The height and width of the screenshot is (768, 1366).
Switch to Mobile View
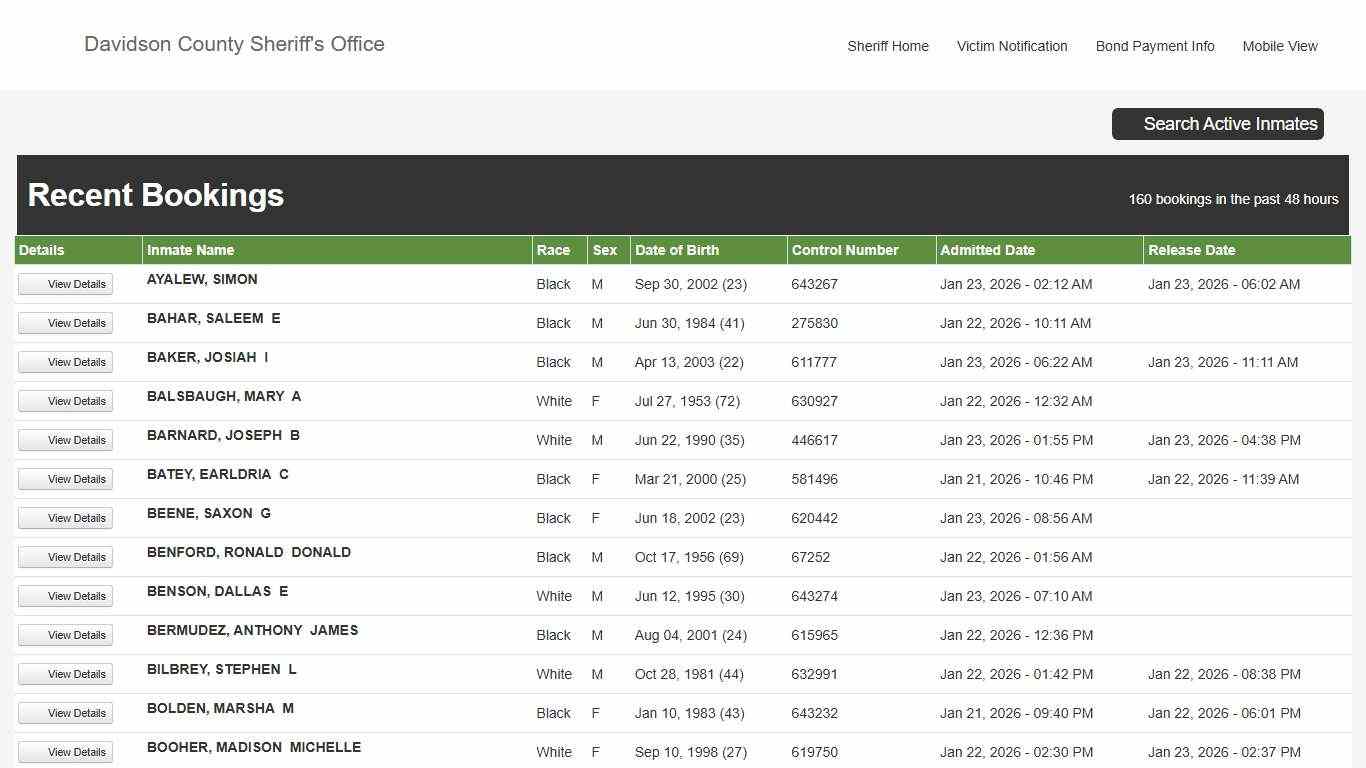1279,46
